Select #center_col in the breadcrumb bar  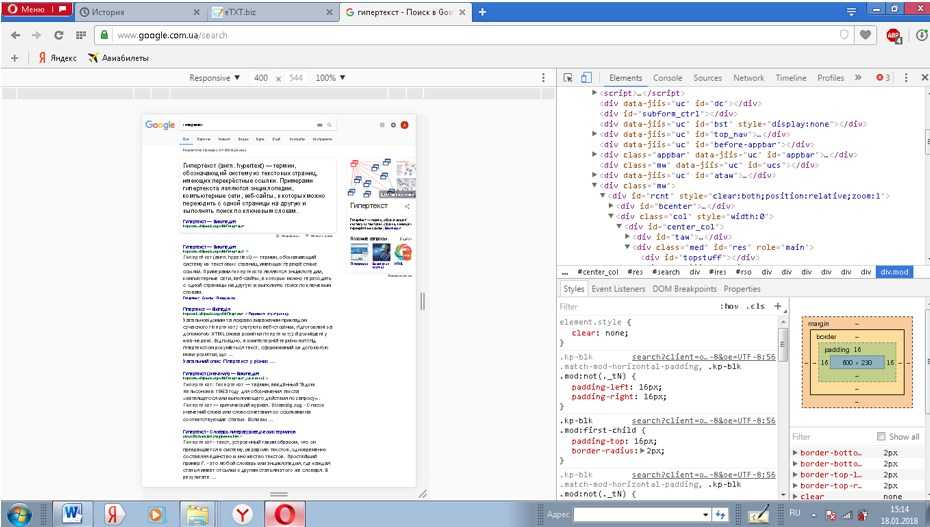599,272
